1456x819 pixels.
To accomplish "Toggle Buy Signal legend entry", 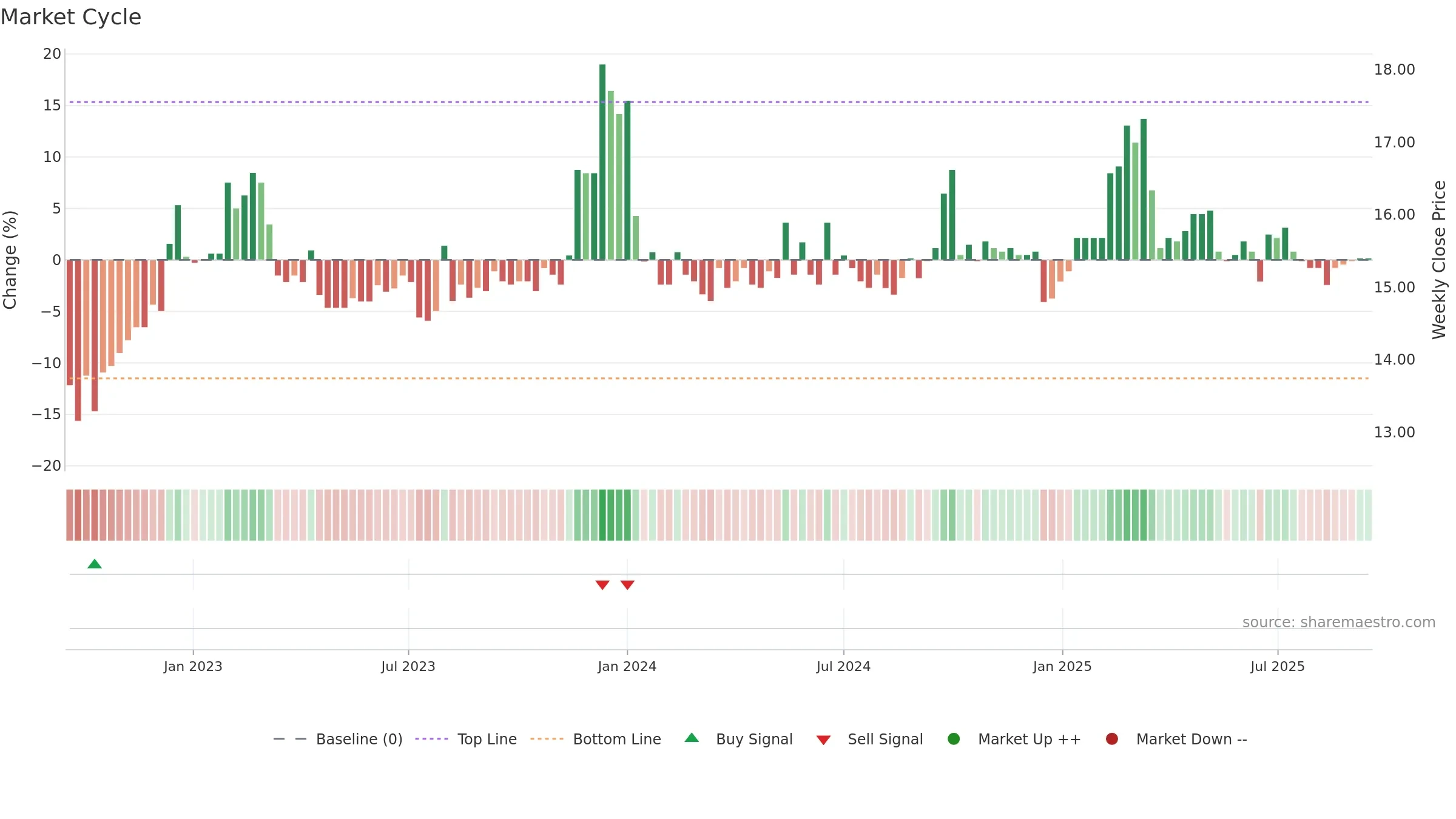I will point(738,739).
